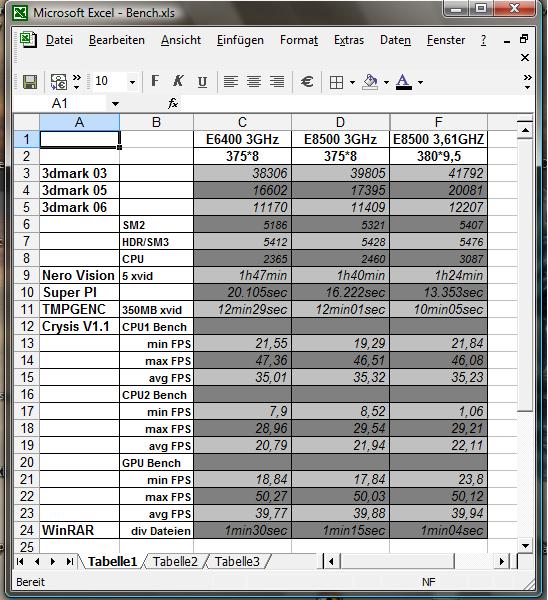Open the font color dropdown arrow

coord(420,82)
